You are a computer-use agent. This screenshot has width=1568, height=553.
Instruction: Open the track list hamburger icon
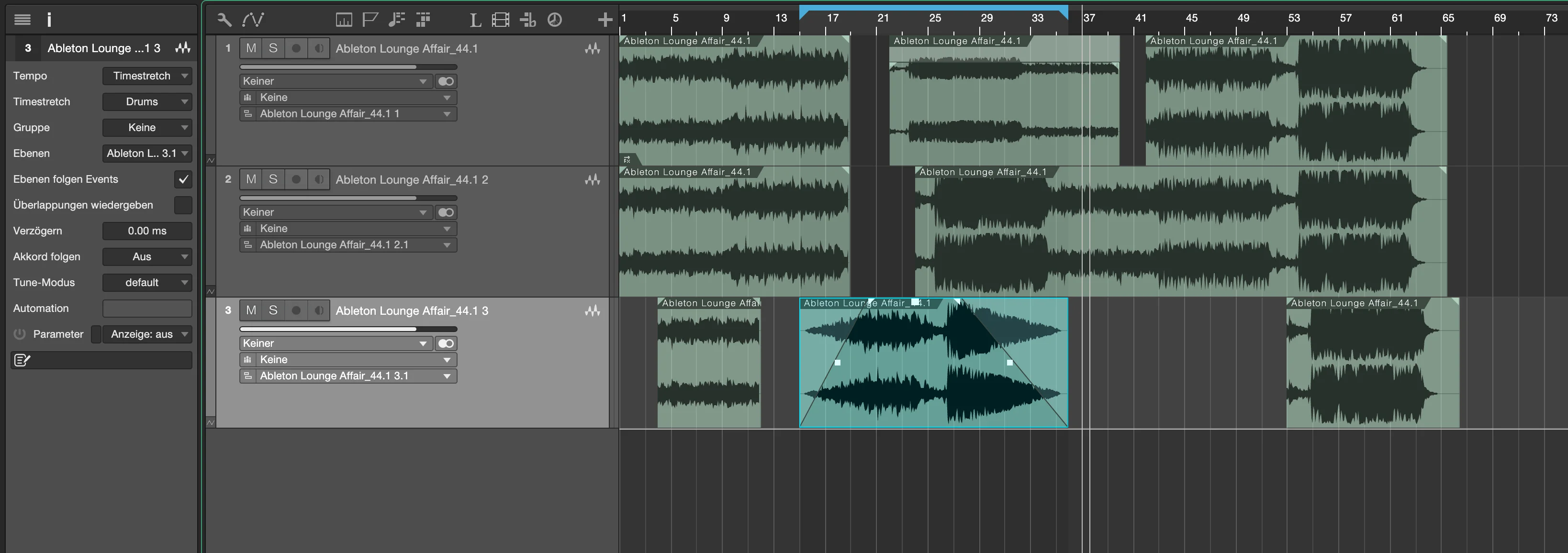pyautogui.click(x=22, y=20)
